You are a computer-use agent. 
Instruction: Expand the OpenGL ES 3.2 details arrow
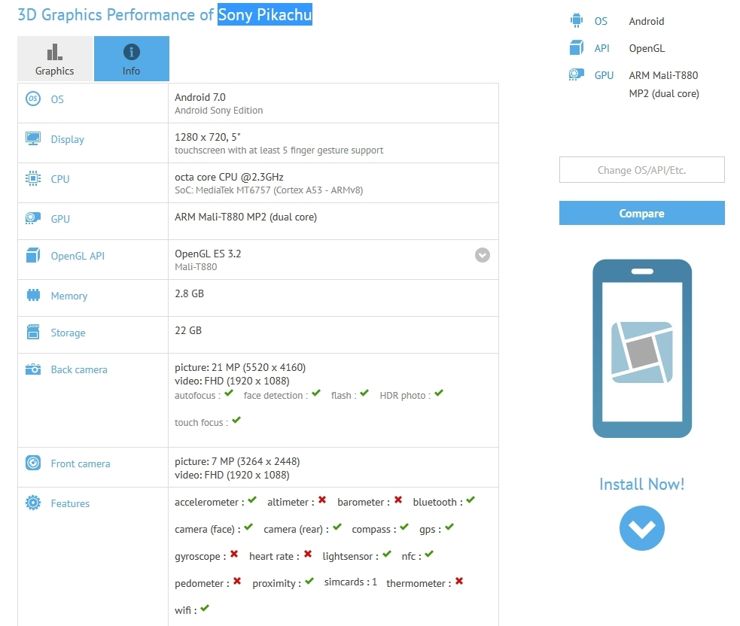tap(482, 255)
